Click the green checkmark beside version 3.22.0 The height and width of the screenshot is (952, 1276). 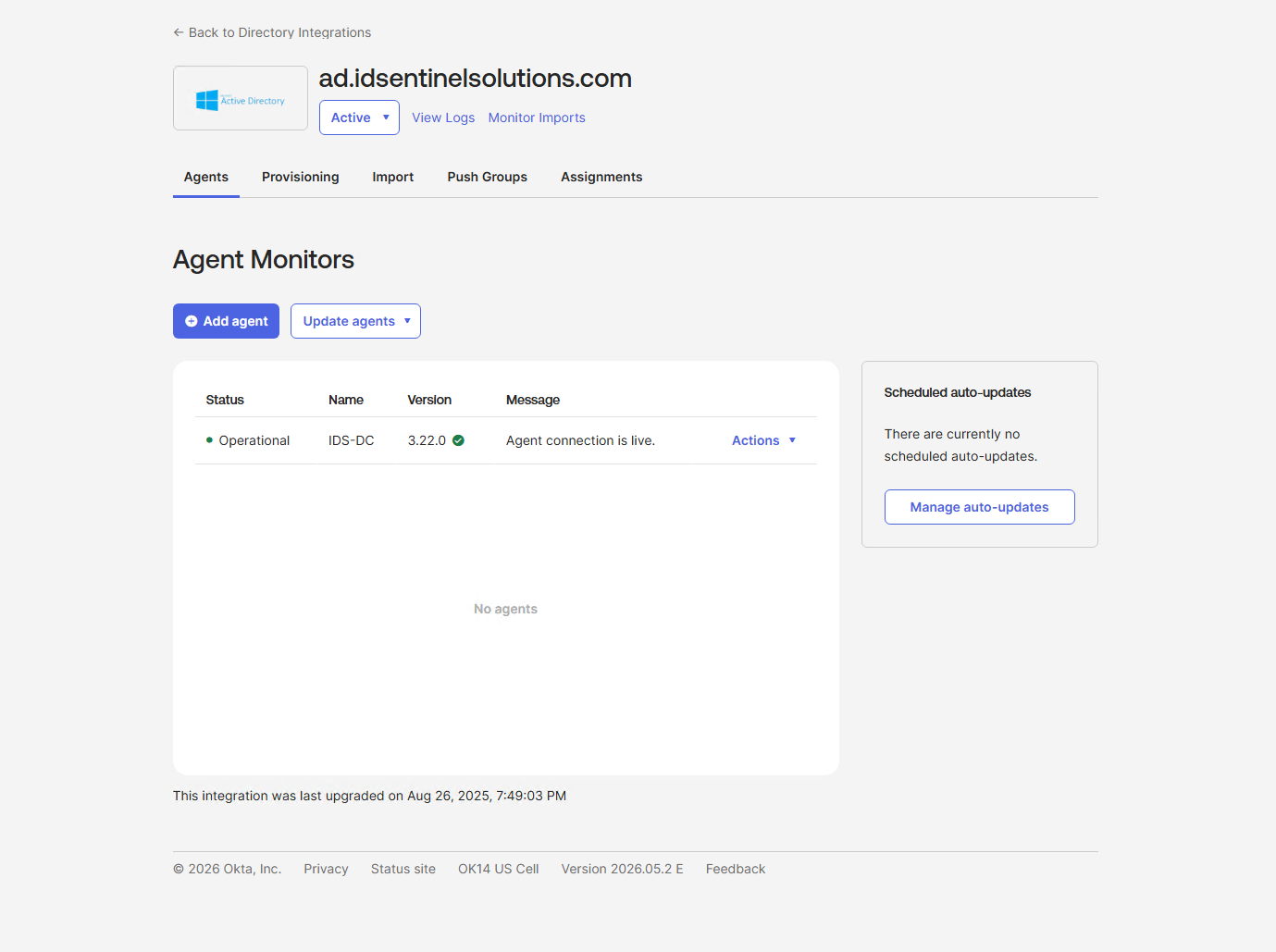458,440
